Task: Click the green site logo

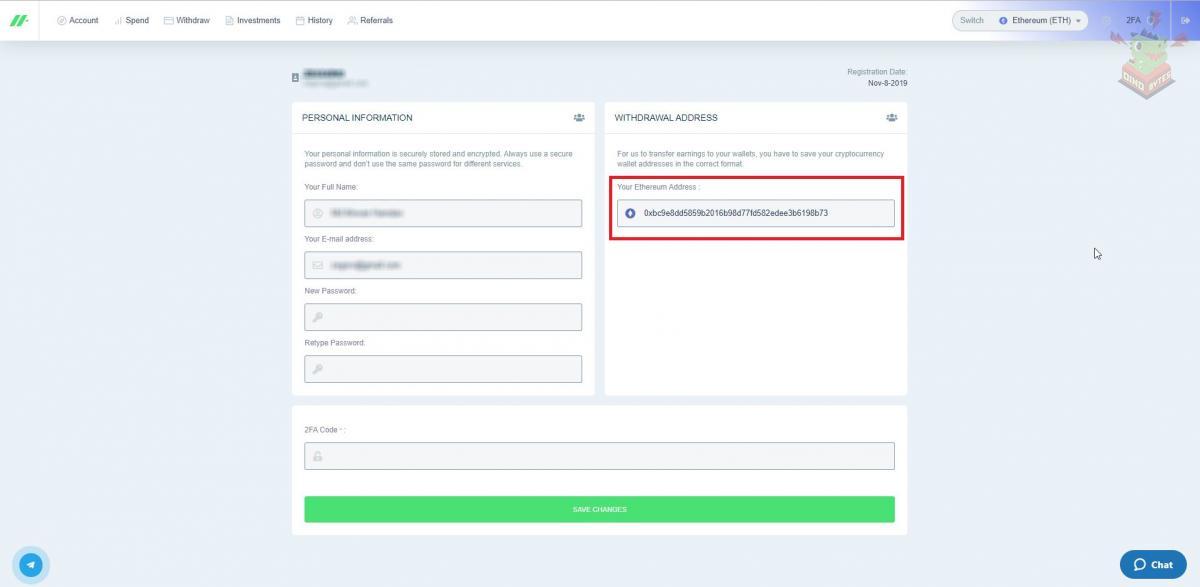Action: 19,20
